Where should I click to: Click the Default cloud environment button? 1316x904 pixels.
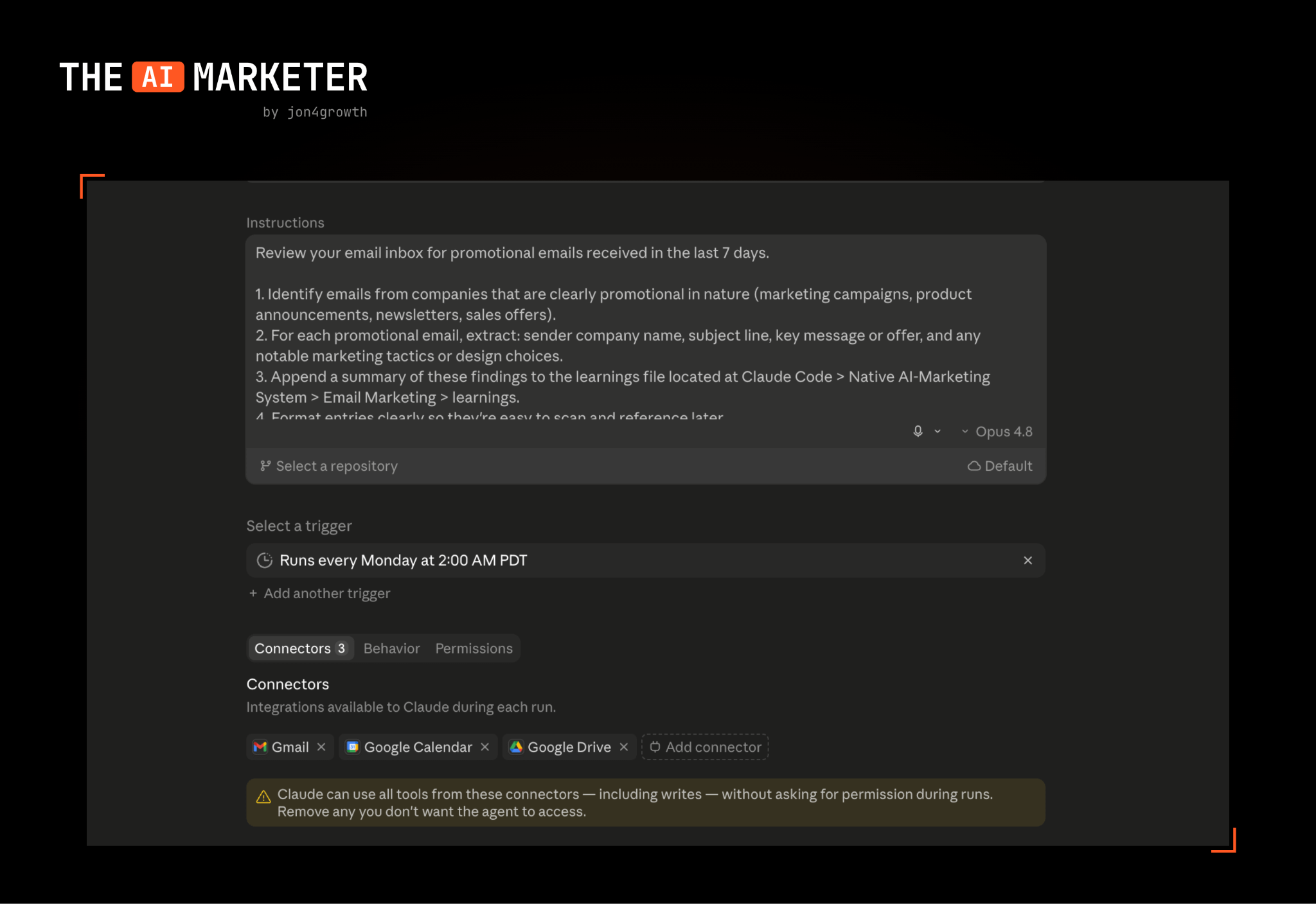[1000, 466]
